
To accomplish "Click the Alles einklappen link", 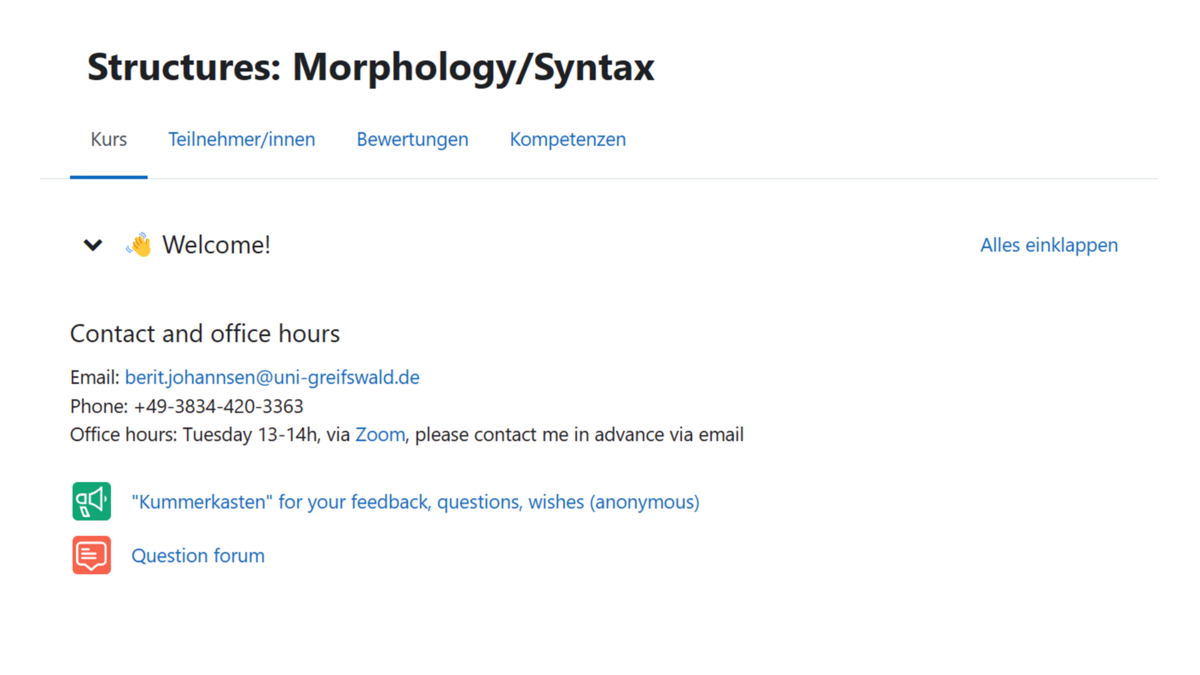I will coord(1048,245).
